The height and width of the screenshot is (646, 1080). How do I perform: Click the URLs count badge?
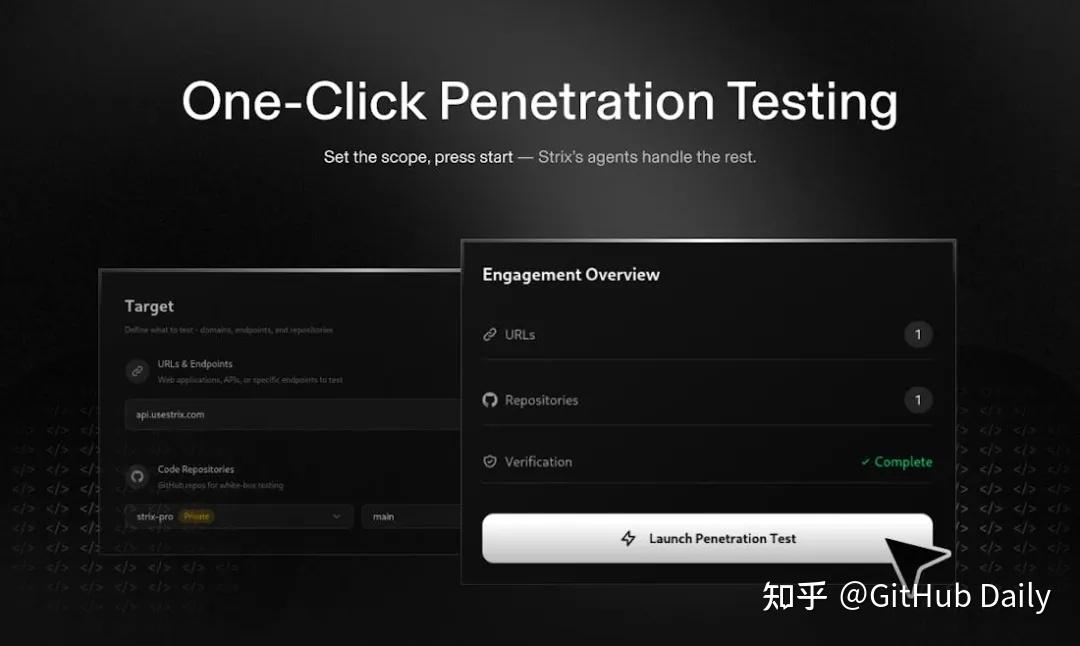pos(918,335)
